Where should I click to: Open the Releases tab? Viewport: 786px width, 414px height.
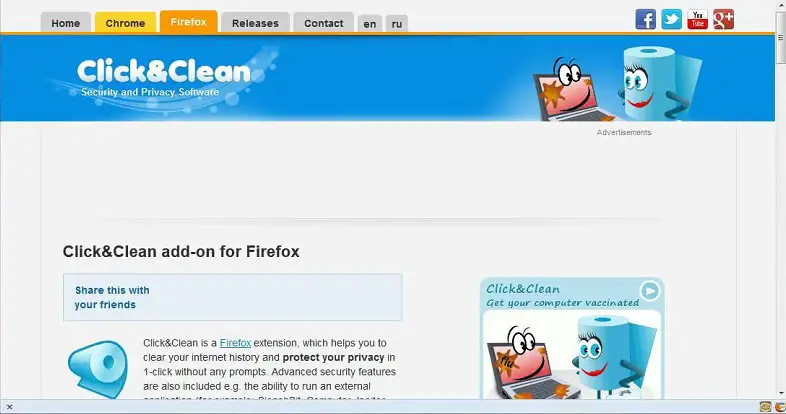pyautogui.click(x=255, y=23)
